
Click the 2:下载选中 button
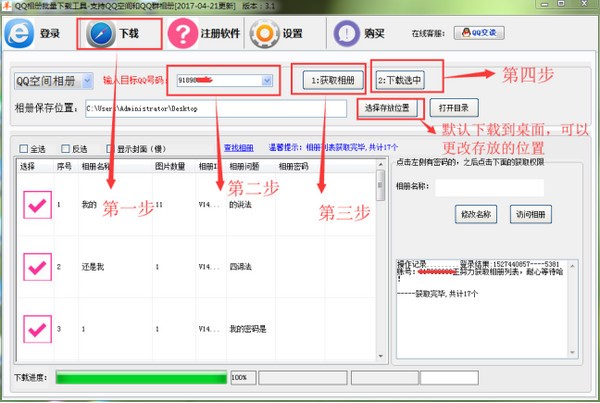(400, 80)
